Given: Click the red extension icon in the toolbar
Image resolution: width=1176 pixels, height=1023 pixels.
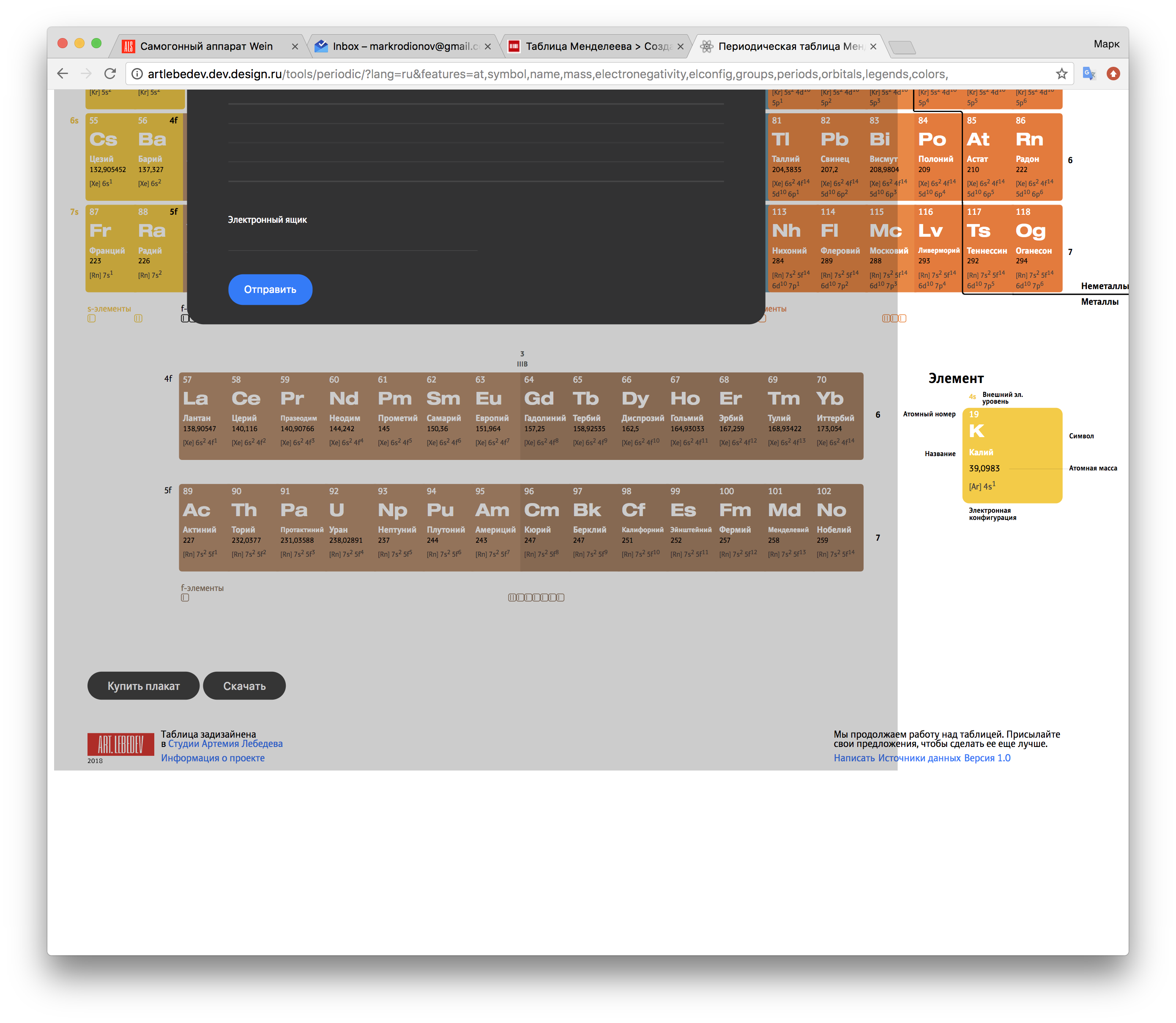Looking at the screenshot, I should click(x=1113, y=74).
